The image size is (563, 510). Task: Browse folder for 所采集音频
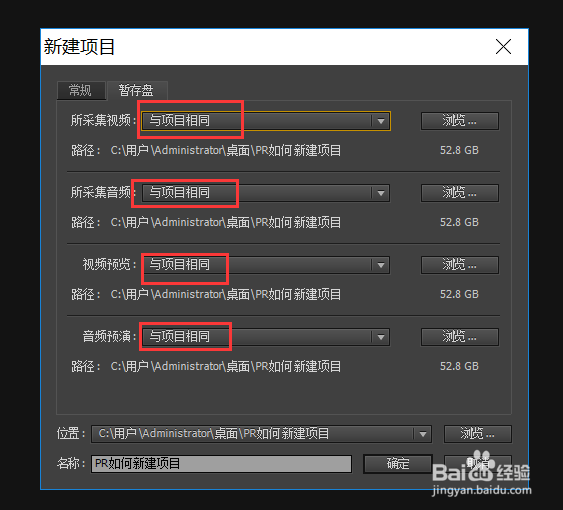460,193
